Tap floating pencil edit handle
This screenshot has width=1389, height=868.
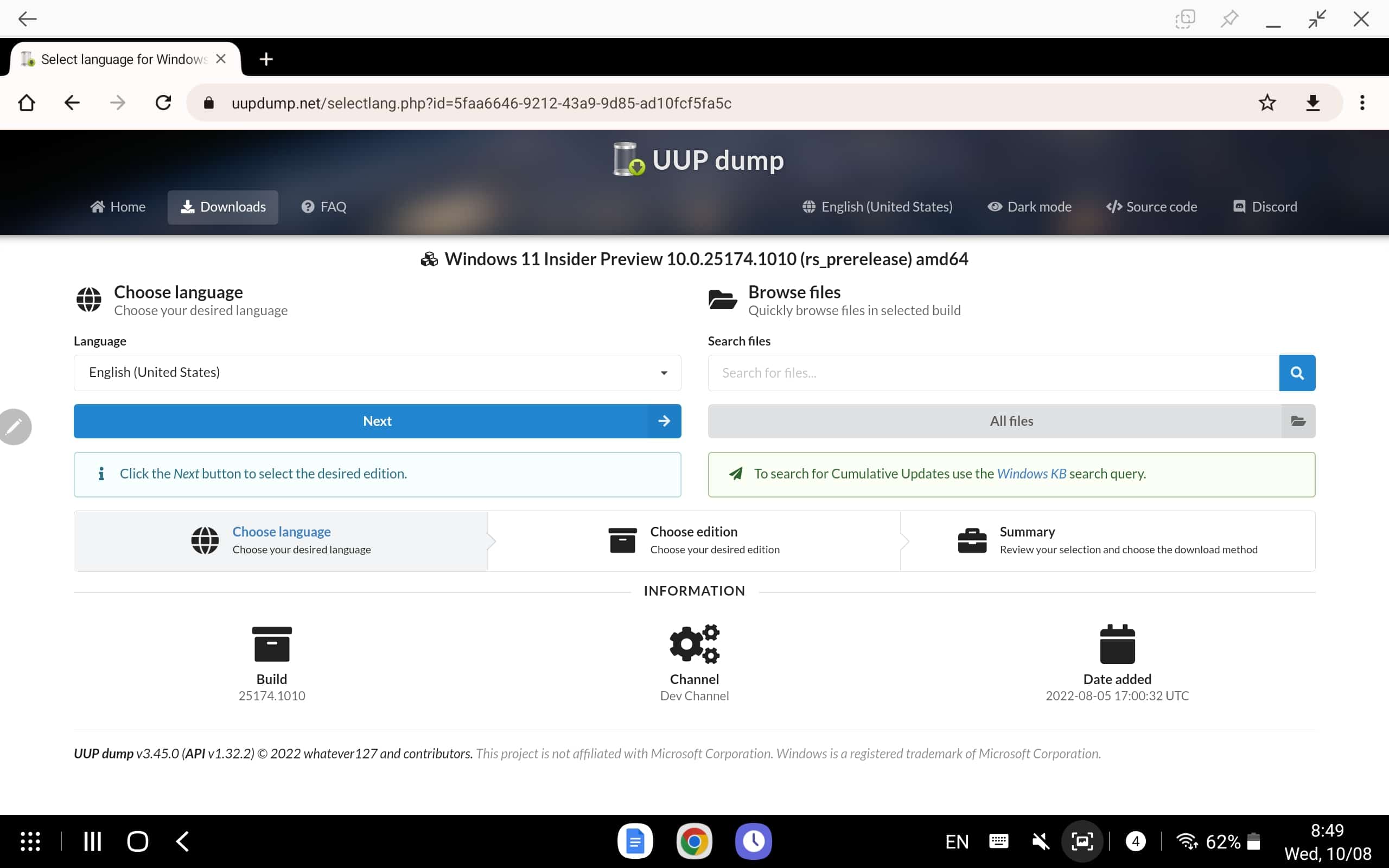tap(14, 426)
